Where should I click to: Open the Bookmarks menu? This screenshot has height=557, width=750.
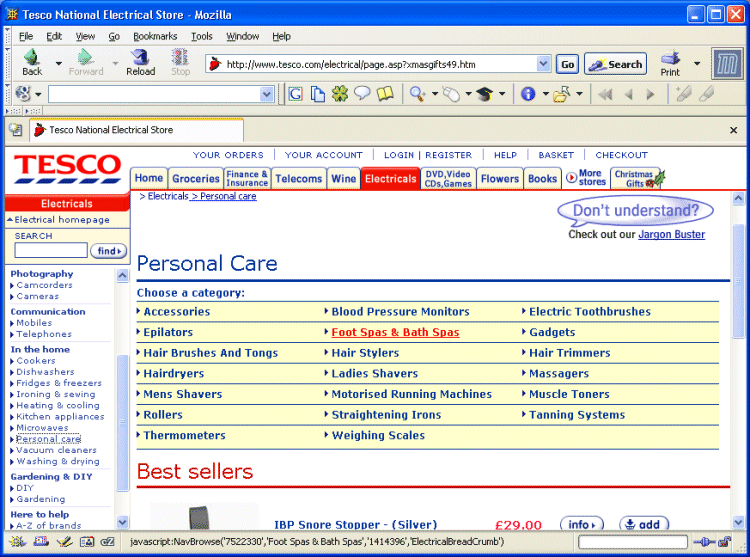155,36
